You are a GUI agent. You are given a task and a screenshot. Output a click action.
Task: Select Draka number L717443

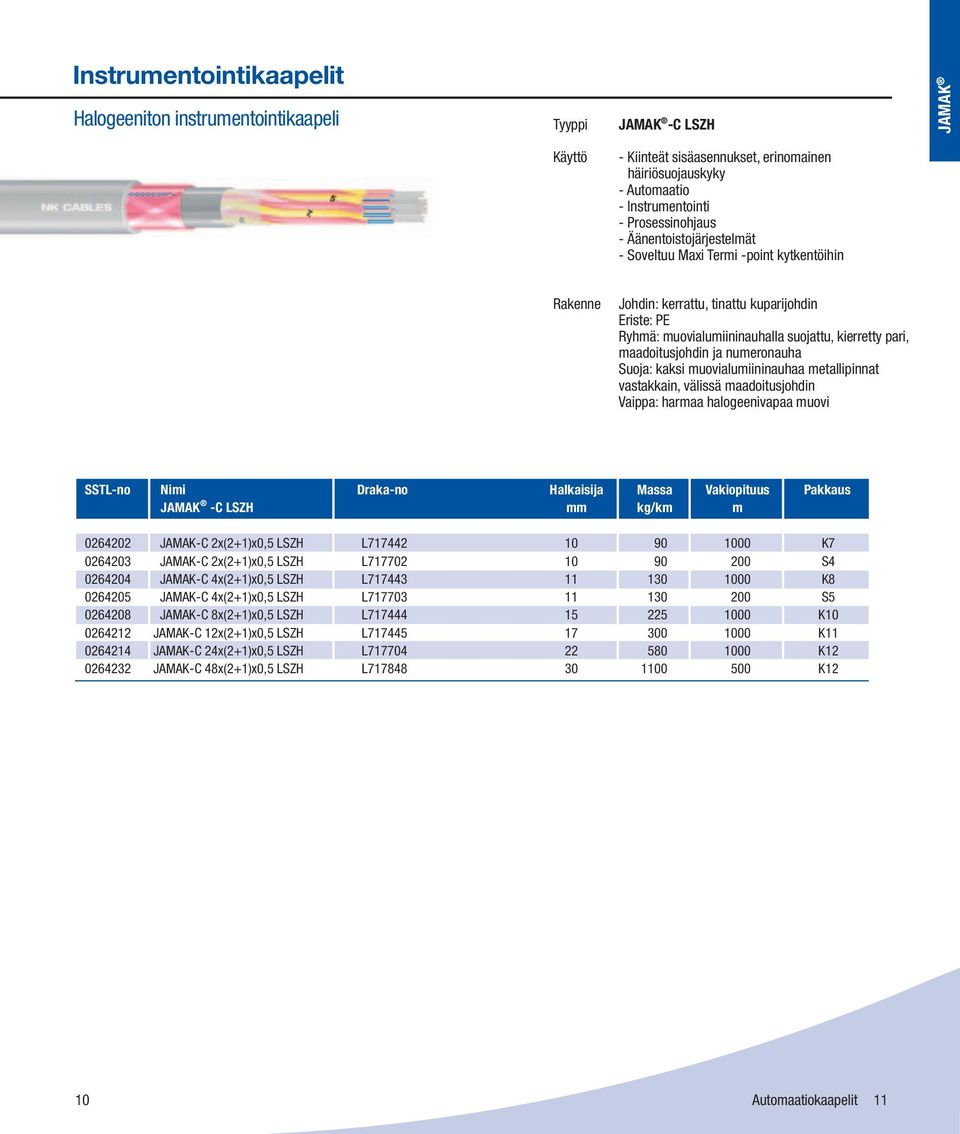(384, 579)
